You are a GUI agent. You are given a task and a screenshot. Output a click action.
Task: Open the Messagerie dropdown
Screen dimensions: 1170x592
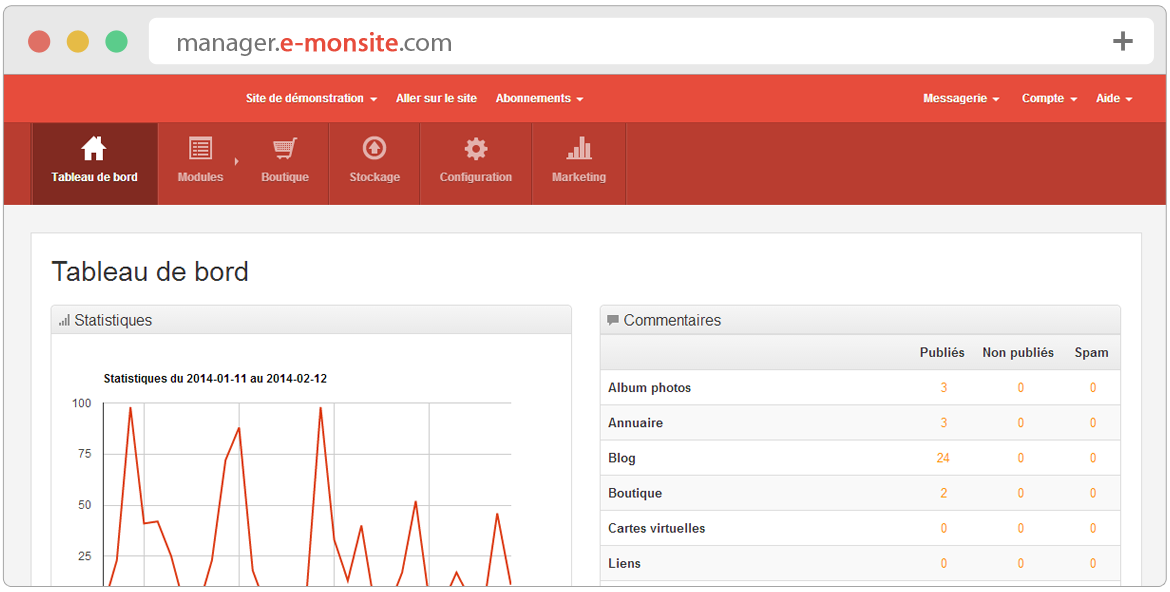[961, 99]
